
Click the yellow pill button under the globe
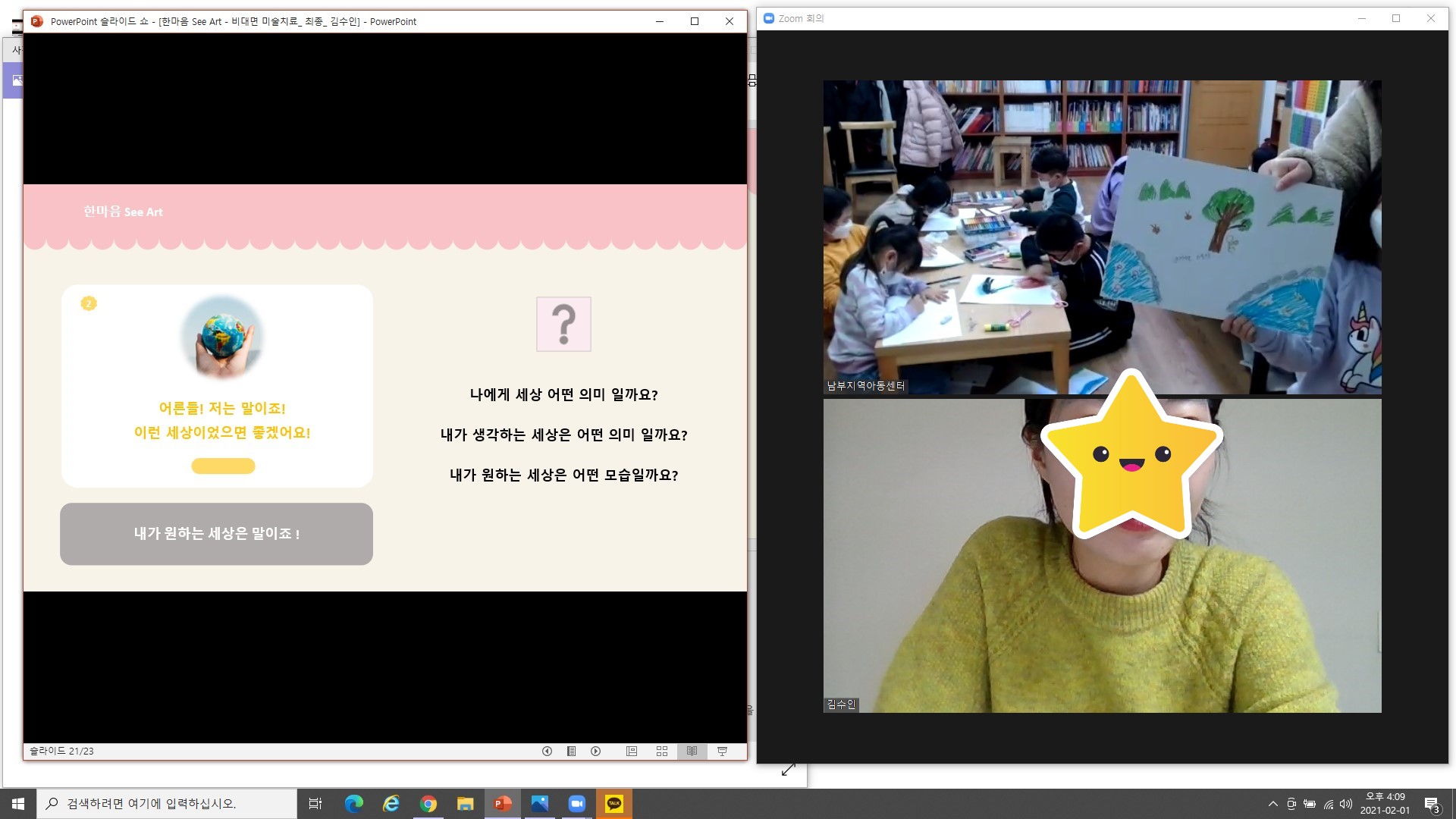223,466
